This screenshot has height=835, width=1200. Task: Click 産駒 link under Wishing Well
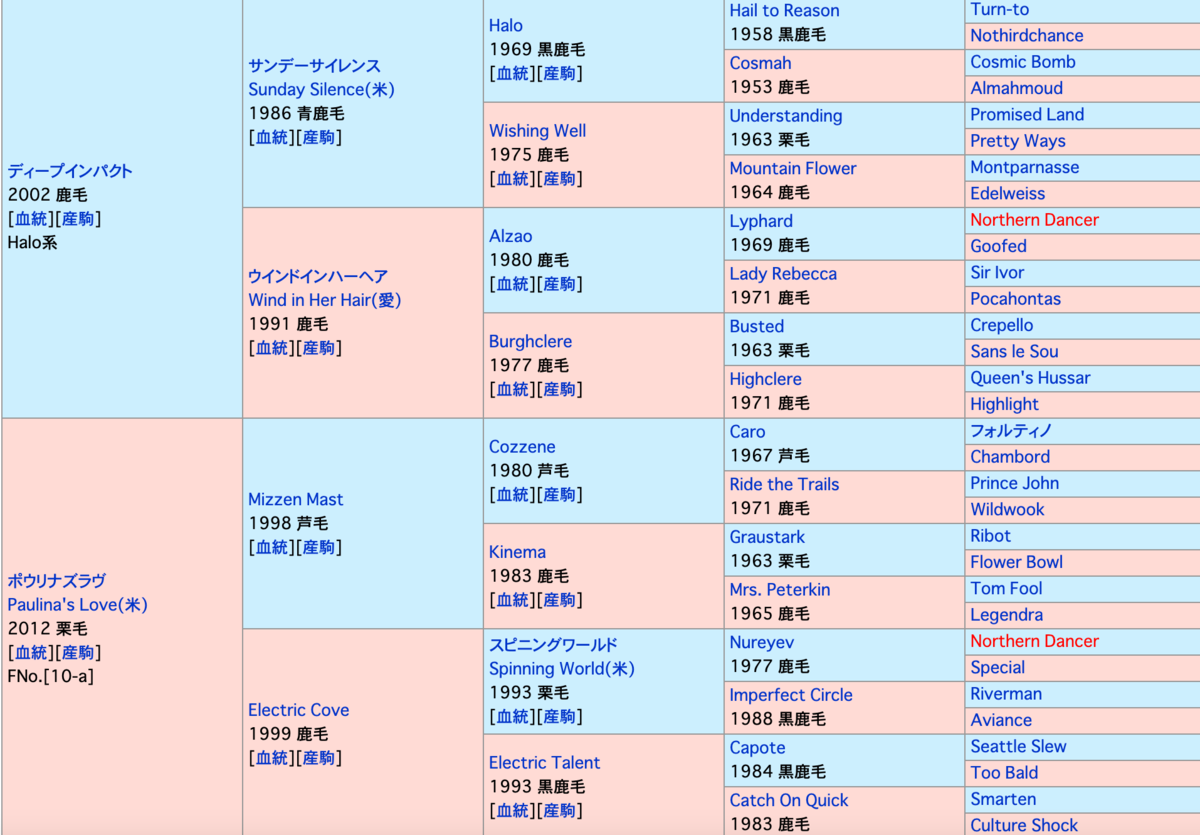[560, 178]
